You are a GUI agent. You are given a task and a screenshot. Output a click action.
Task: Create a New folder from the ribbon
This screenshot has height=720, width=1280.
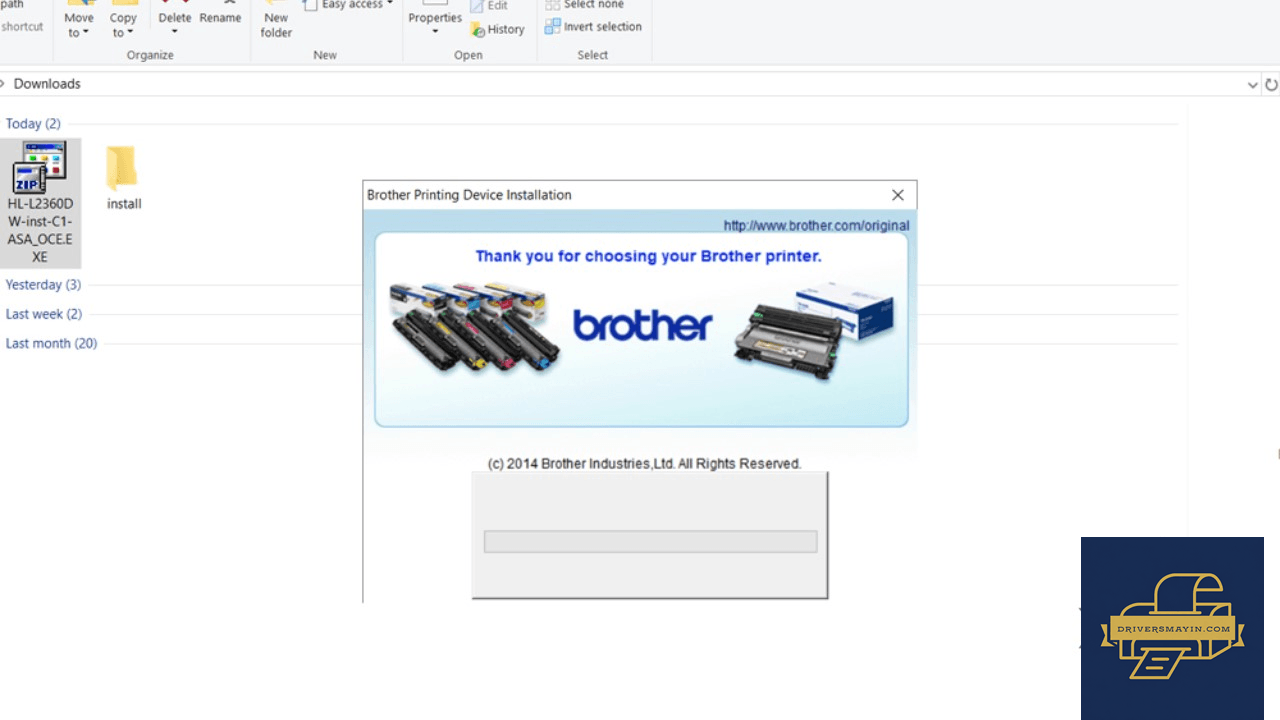(x=276, y=22)
